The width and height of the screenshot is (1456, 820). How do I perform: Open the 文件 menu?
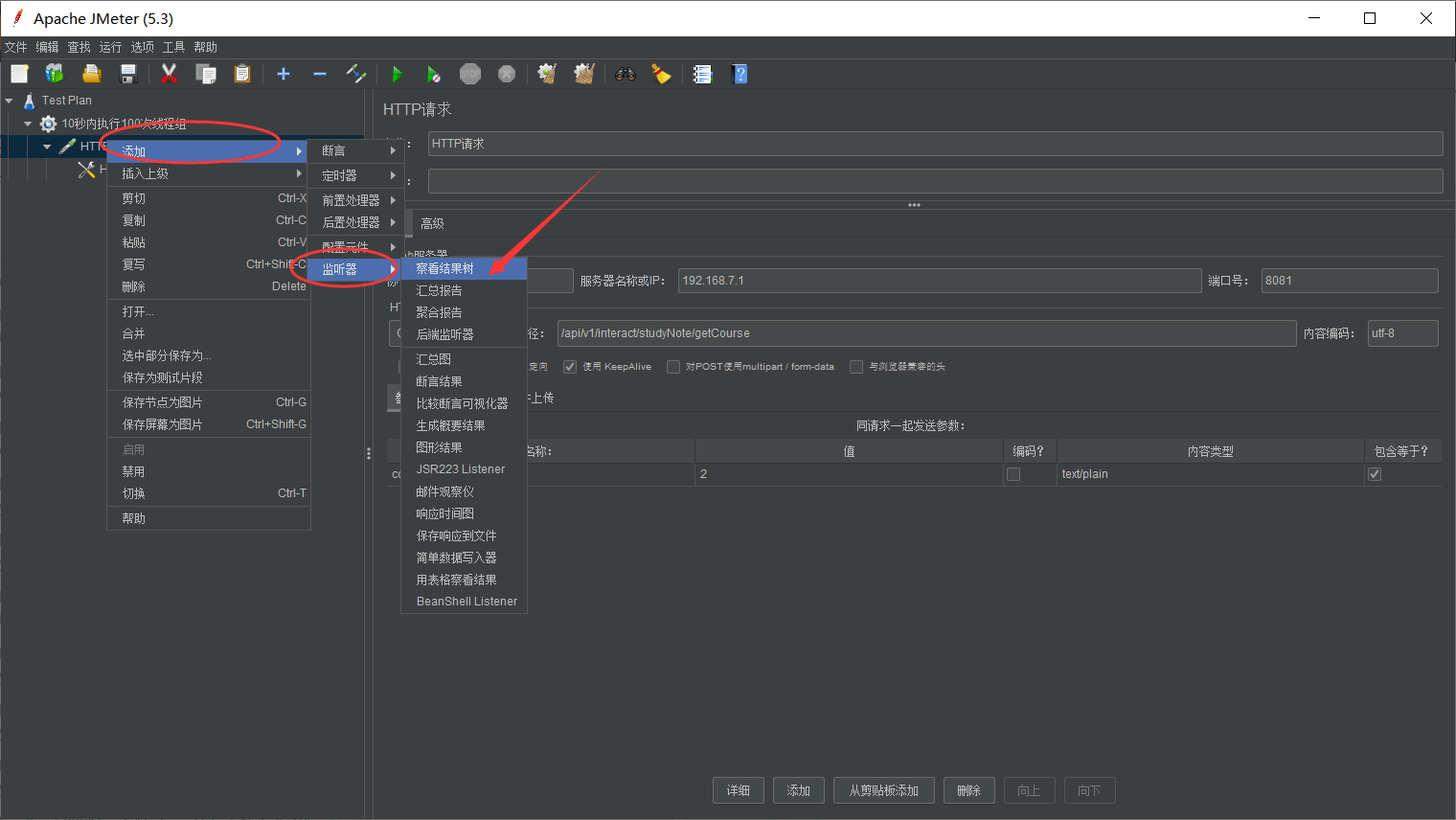tap(16, 47)
